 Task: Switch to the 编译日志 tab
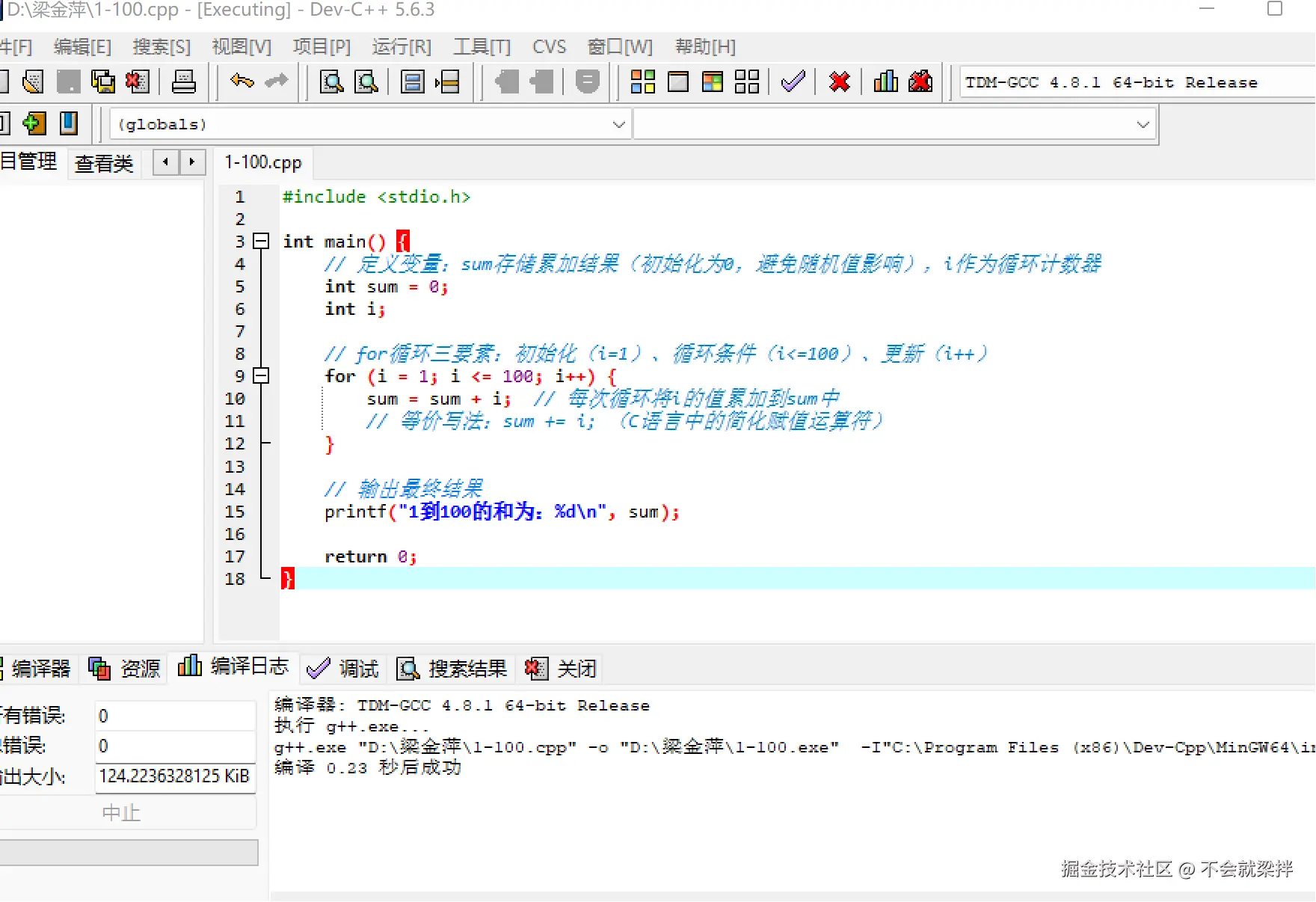coord(233,666)
